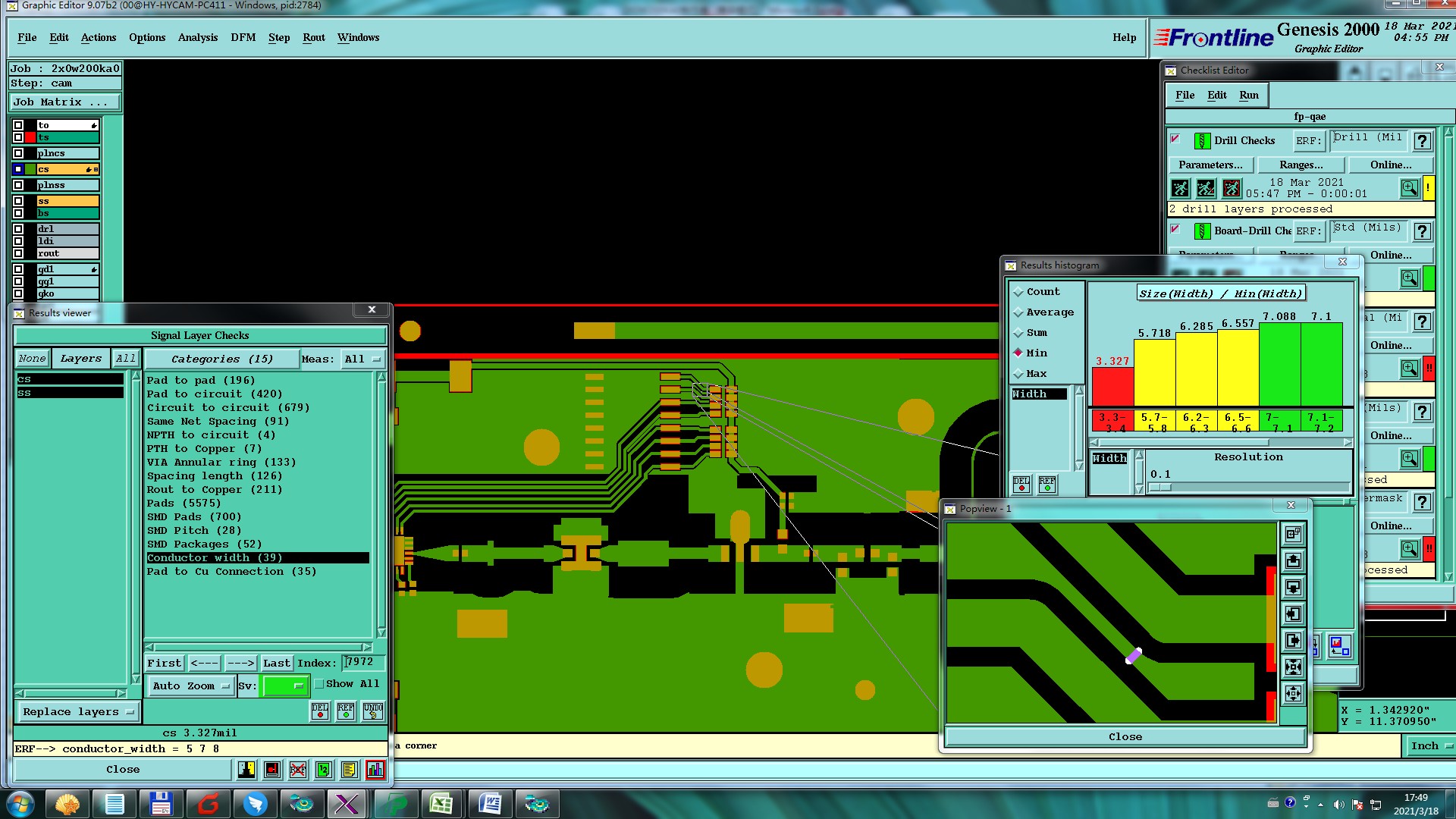1456x819 pixels.
Task: Open the green Sv severity dropdown
Action: pyautogui.click(x=285, y=686)
